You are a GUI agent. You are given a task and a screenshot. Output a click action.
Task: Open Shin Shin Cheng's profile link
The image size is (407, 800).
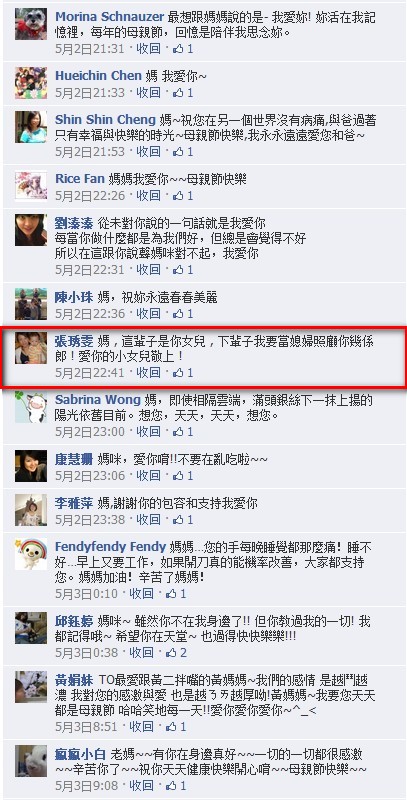click(x=105, y=120)
